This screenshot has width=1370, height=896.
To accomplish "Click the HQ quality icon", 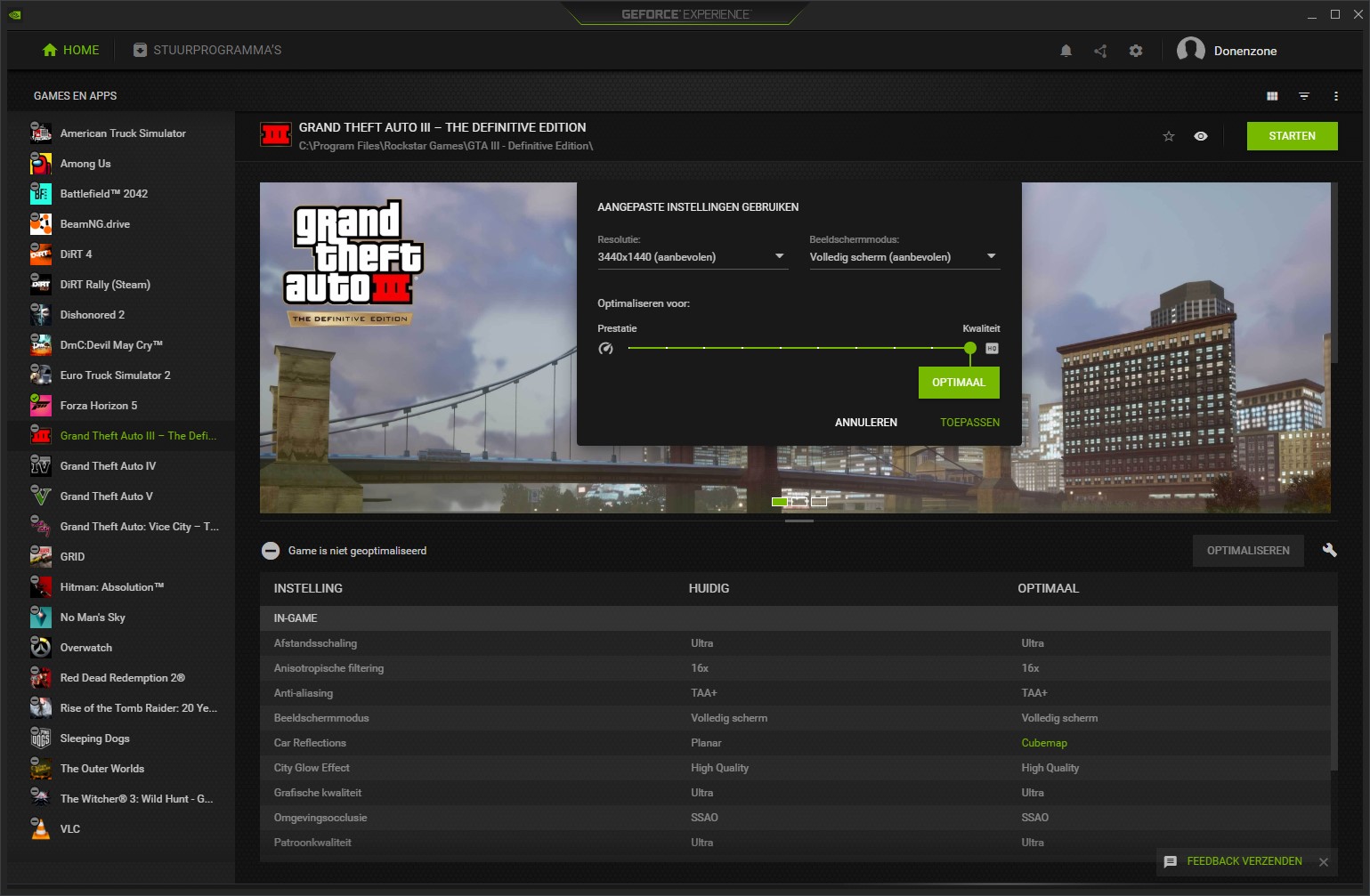I will pyautogui.click(x=992, y=349).
